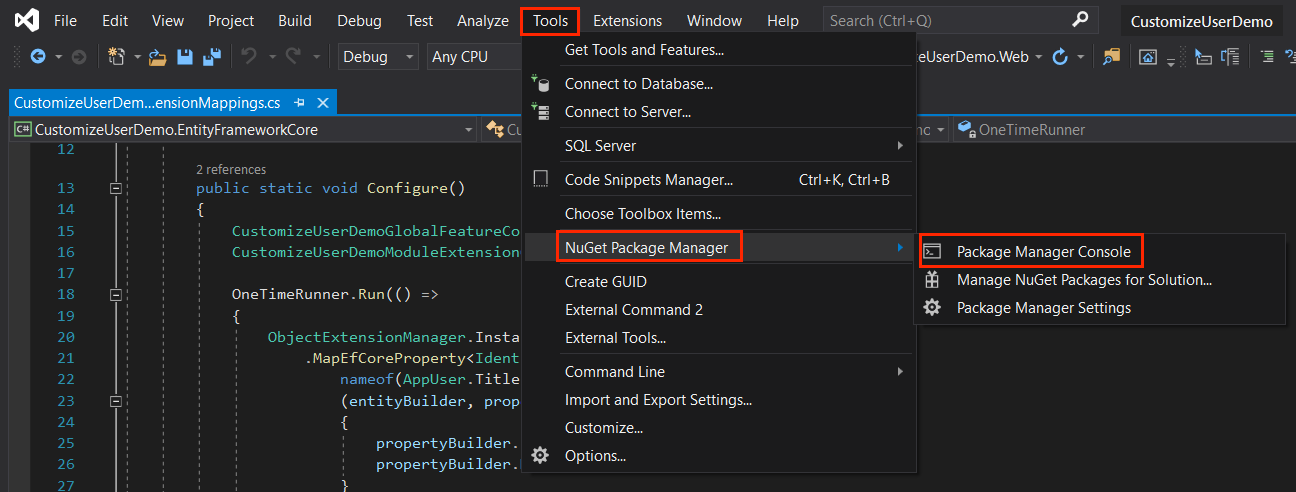
Task: Choose Manage NuGet Packages for Solution
Action: click(x=1084, y=280)
